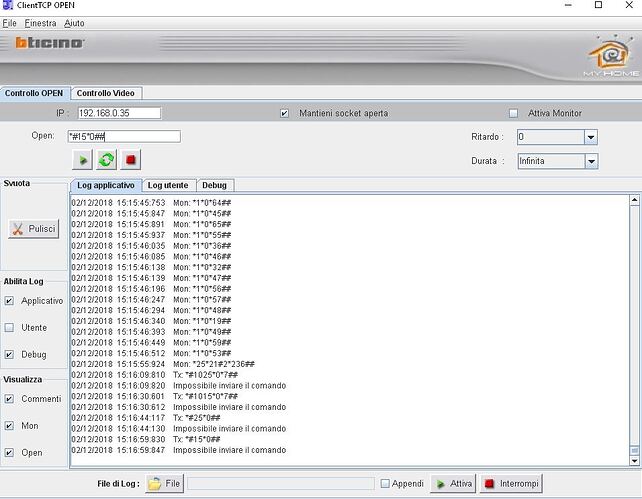Stop sending with the red square icon
This screenshot has height=499, width=642.
coord(131,160)
